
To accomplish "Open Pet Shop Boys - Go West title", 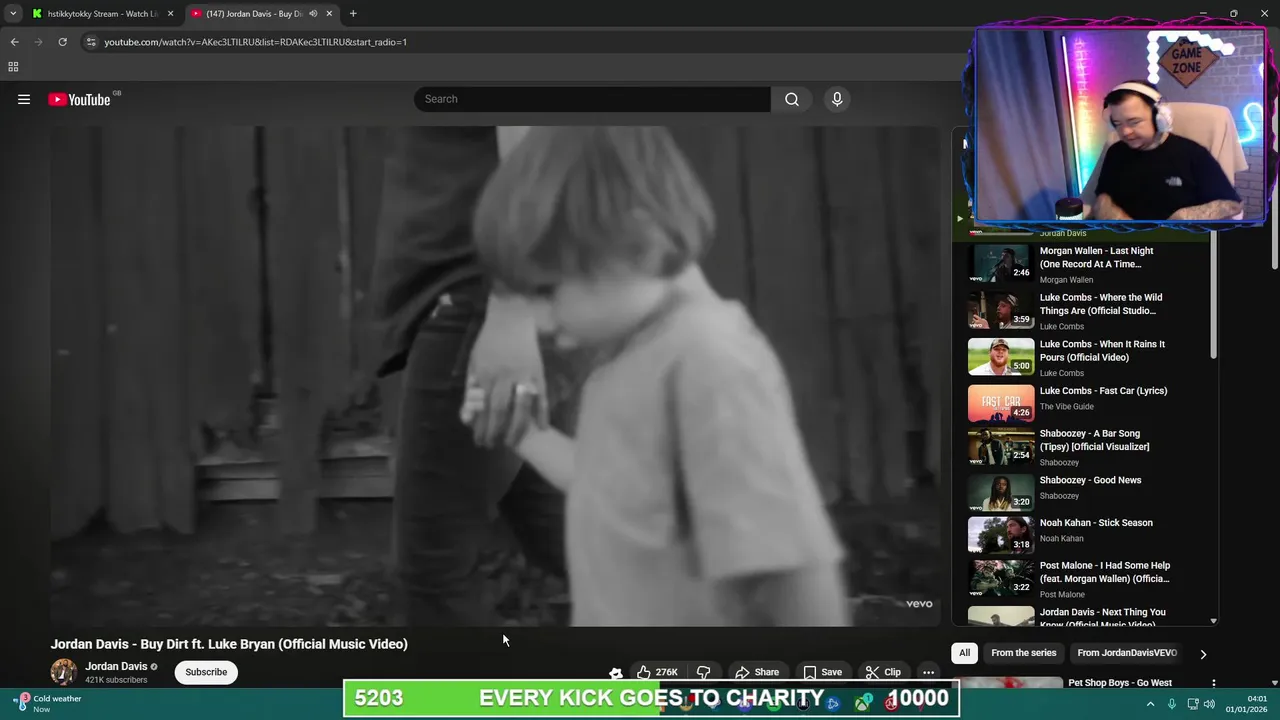I will point(1120,683).
